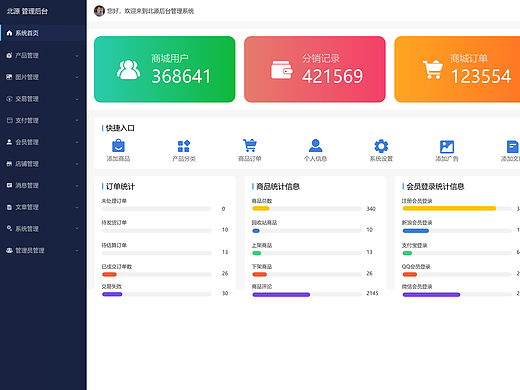Click the 新浪会员登录 label

pyautogui.click(x=417, y=222)
